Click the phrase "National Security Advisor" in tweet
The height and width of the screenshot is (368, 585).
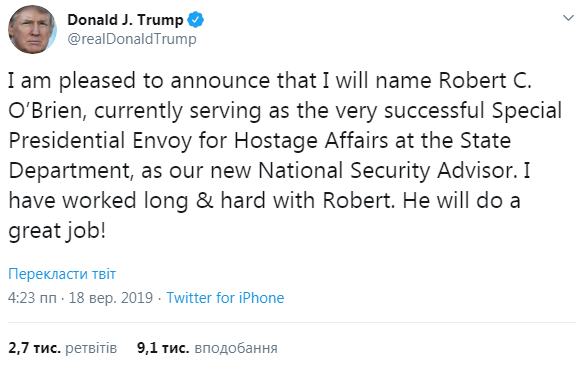tap(388, 171)
